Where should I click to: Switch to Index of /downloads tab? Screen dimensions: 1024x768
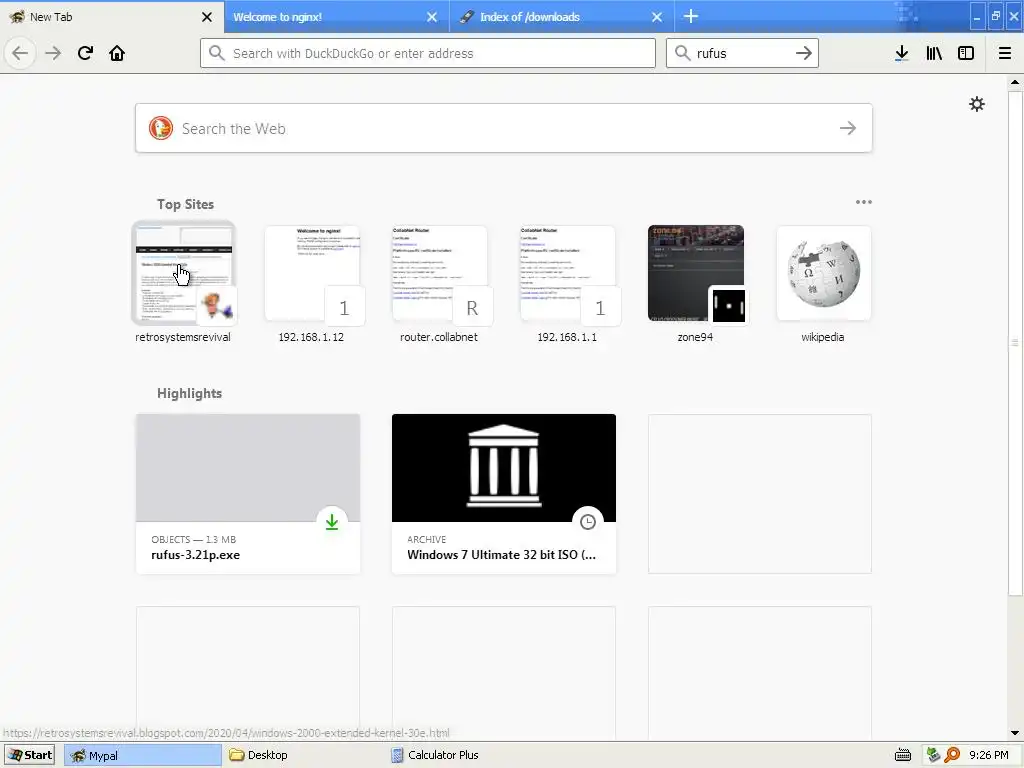pyautogui.click(x=562, y=17)
